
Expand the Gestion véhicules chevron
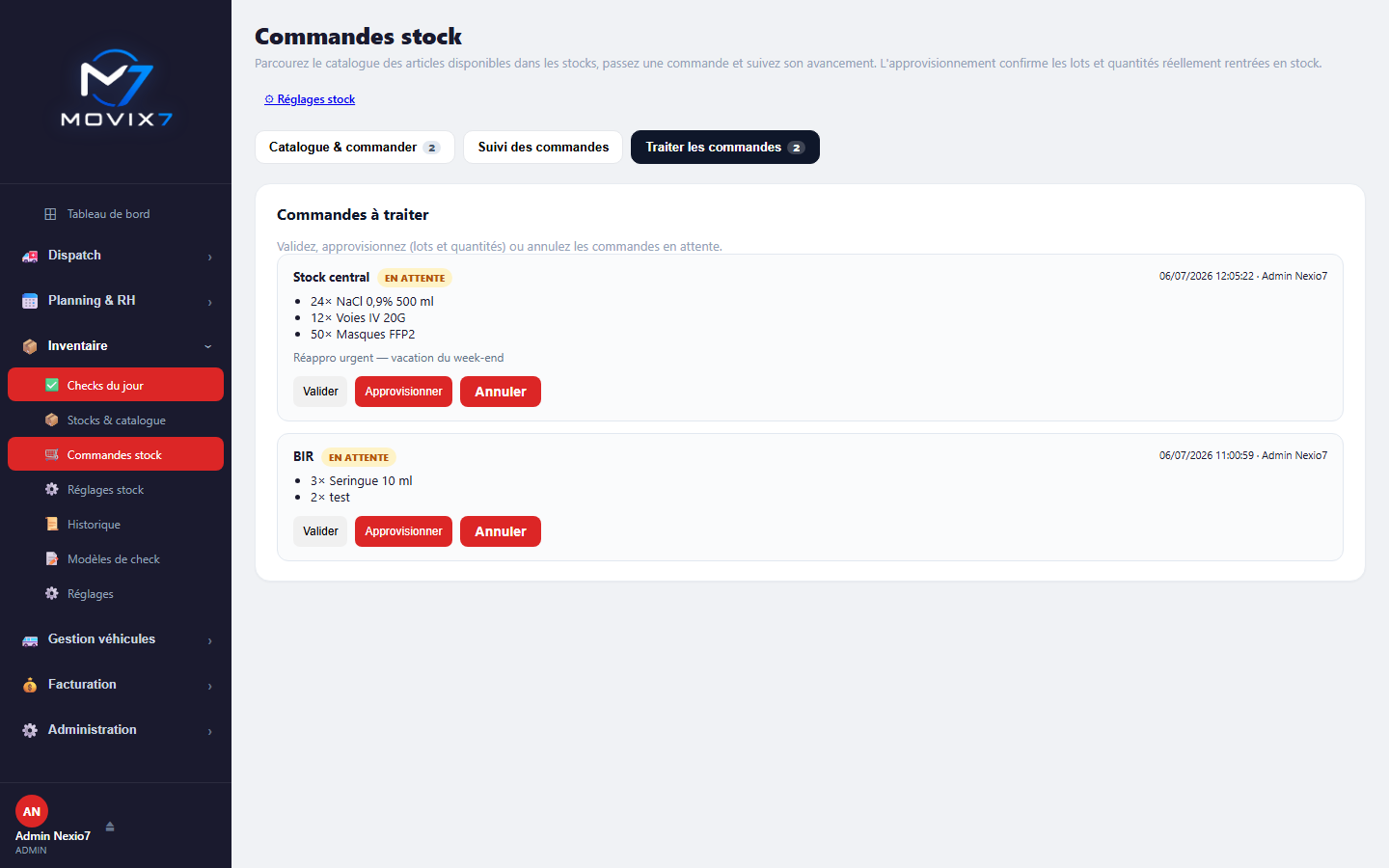pos(209,640)
